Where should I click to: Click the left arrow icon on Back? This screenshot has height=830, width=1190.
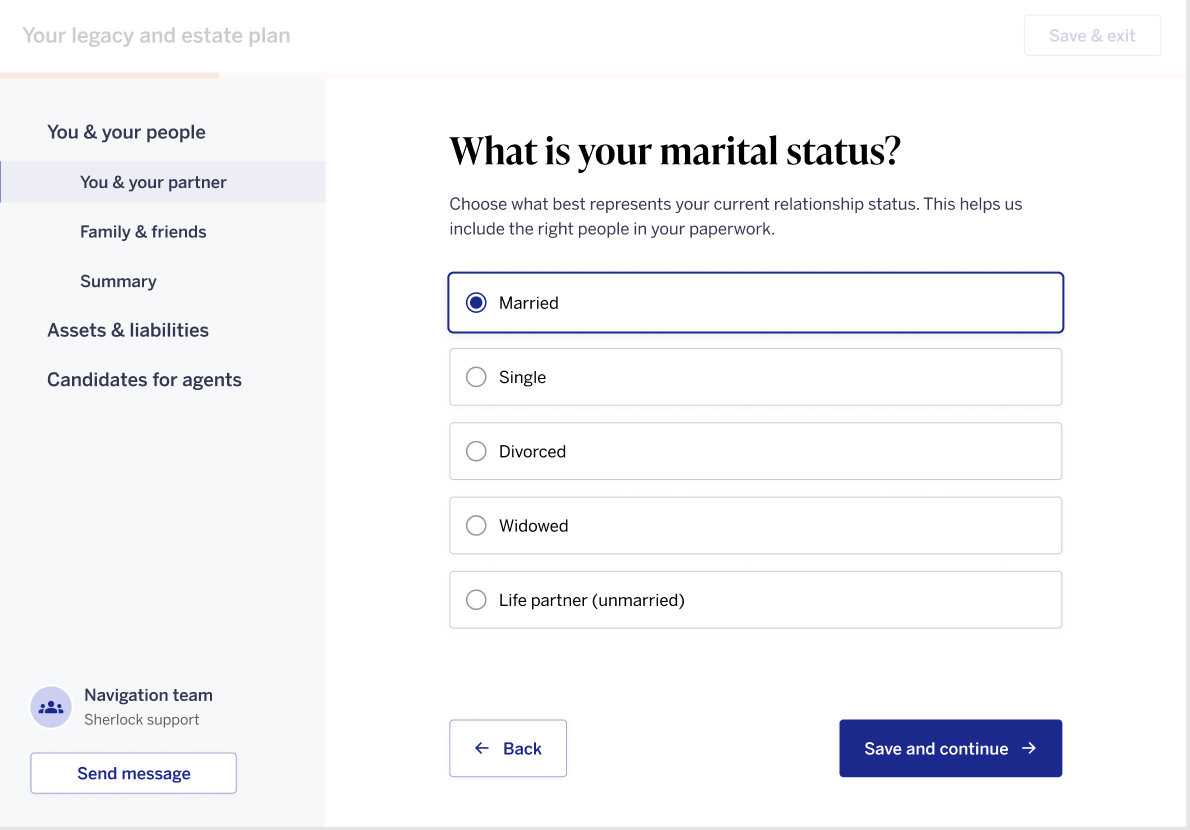[x=482, y=748]
